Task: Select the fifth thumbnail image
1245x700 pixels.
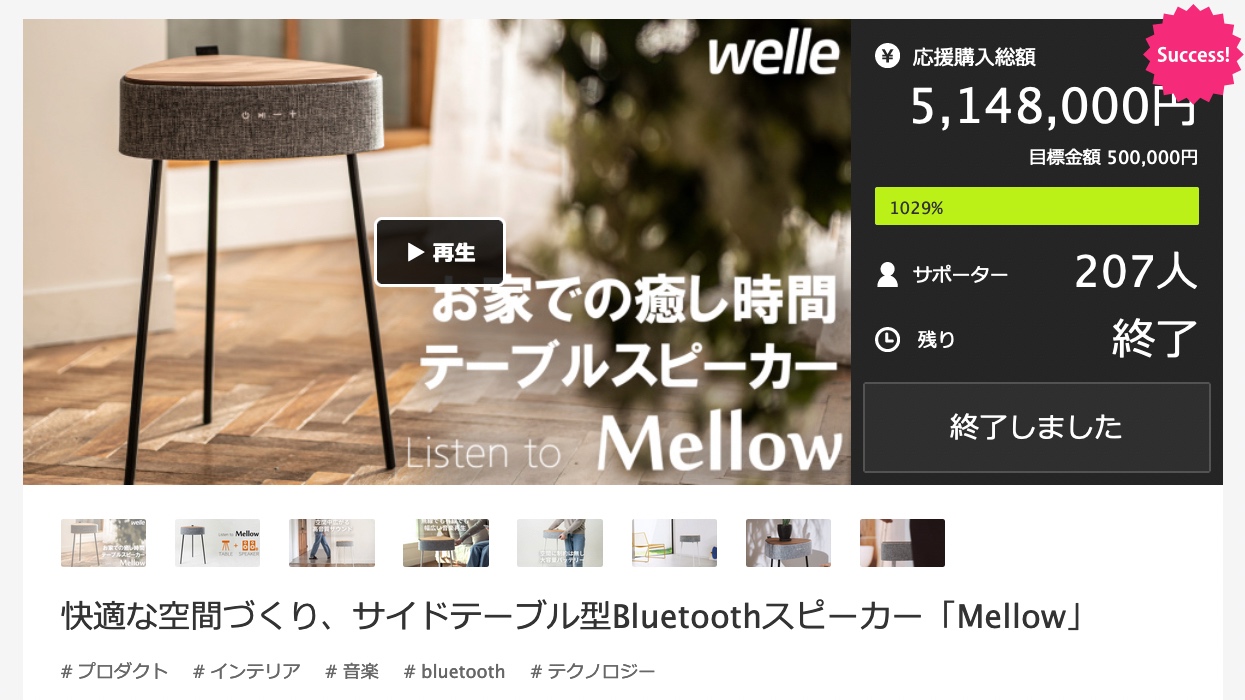Action: (560, 543)
